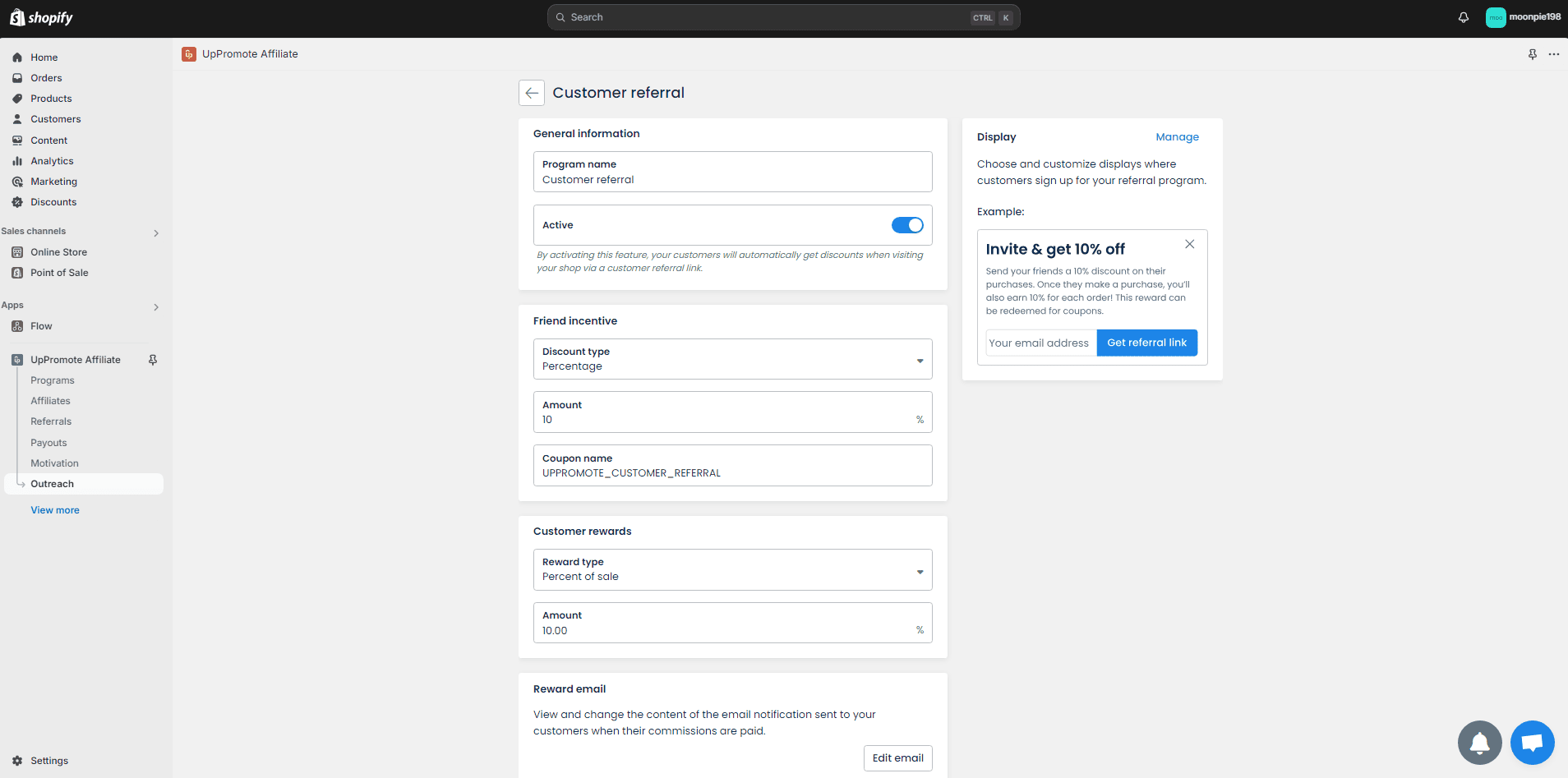
Task: Open Referrals in UpPromote menu
Action: click(51, 421)
